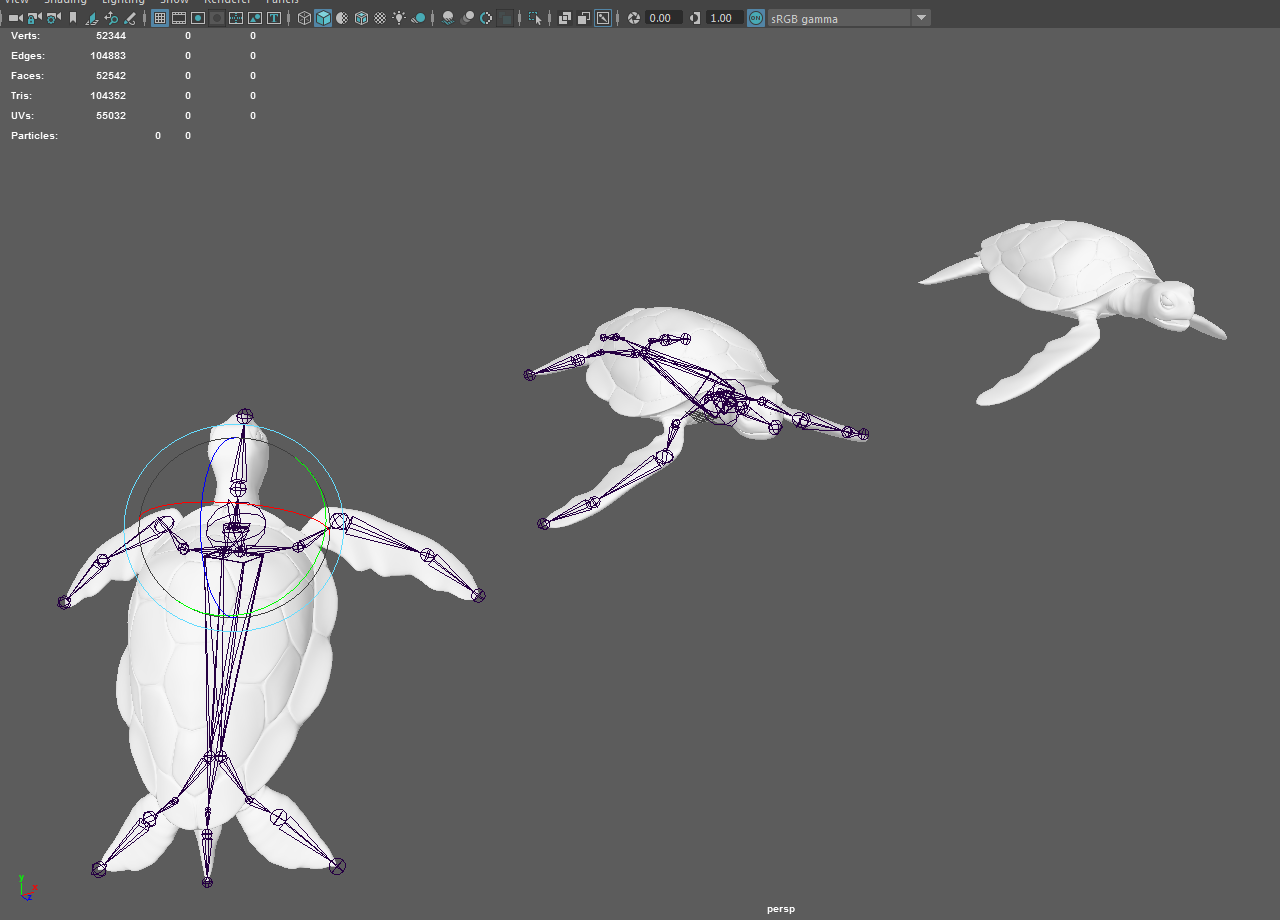Click the isolate select icon

536,17
